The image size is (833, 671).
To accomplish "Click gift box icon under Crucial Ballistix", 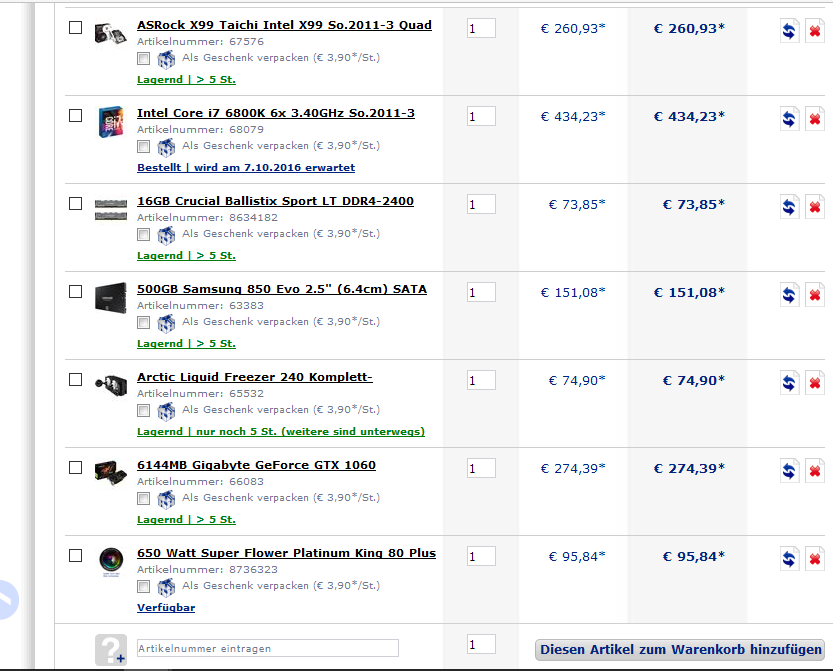I will tap(166, 235).
